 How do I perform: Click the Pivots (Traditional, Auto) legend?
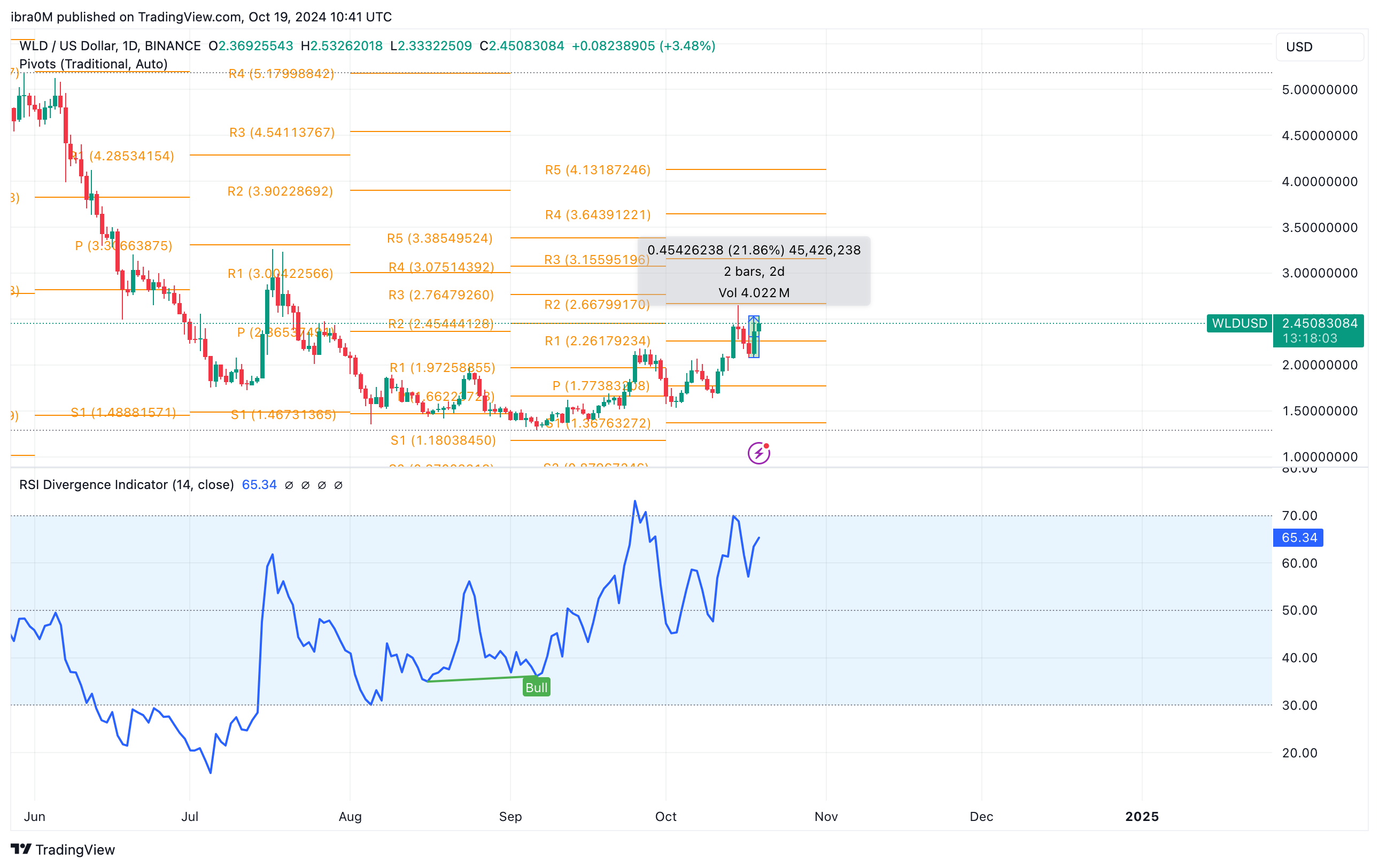(94, 64)
